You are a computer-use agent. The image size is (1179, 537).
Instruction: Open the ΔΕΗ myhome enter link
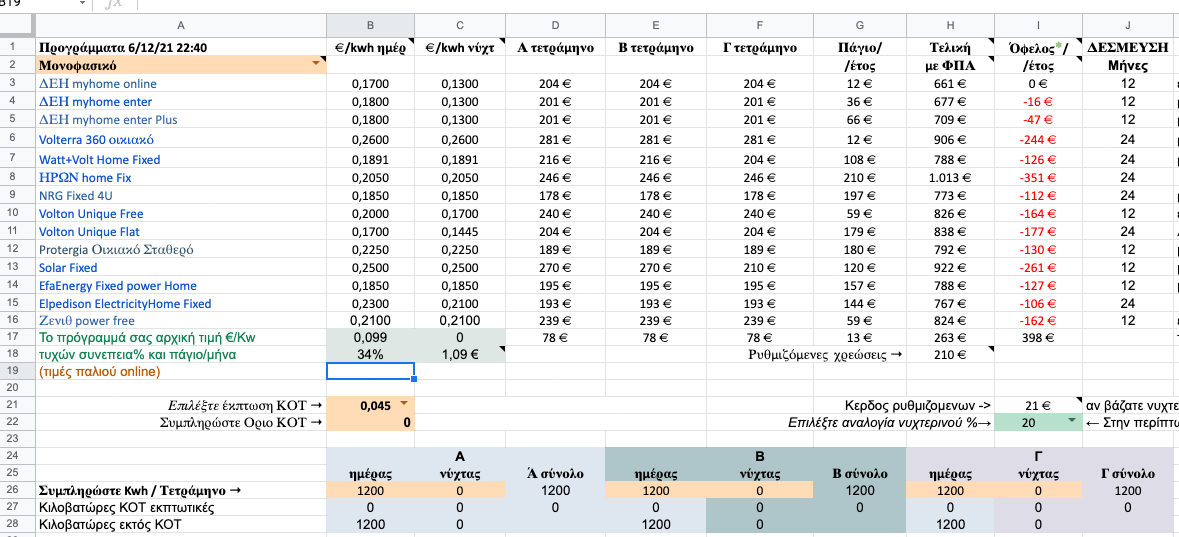coord(95,102)
